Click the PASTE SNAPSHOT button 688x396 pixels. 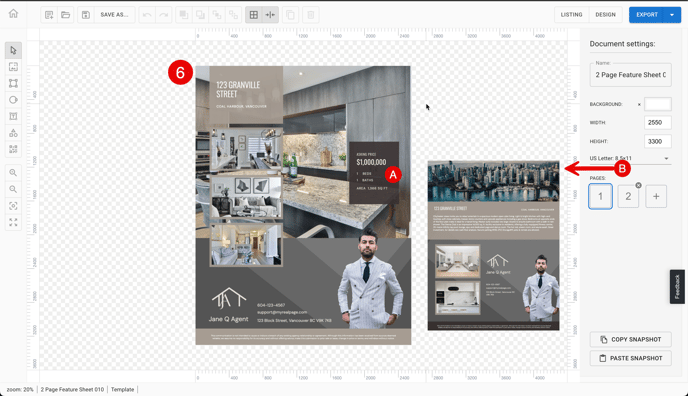(x=631, y=358)
